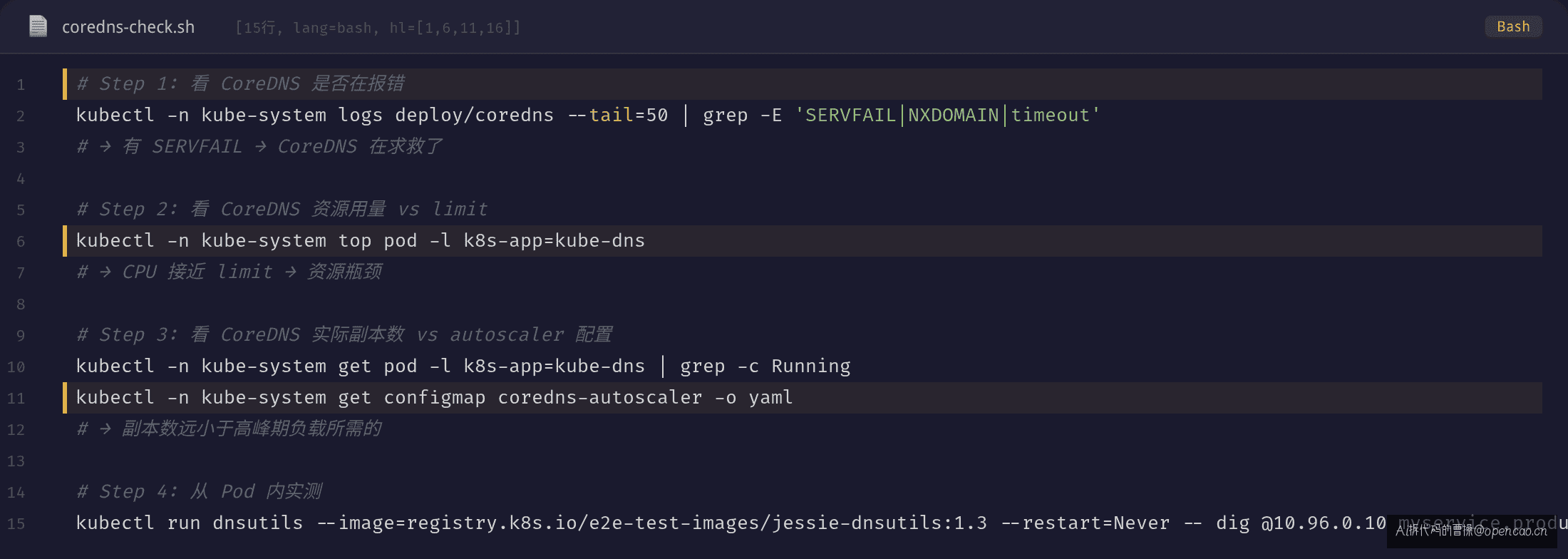Image resolution: width=1568 pixels, height=559 pixels.
Task: Click the --tail=50 option on line 2
Action: pos(618,116)
